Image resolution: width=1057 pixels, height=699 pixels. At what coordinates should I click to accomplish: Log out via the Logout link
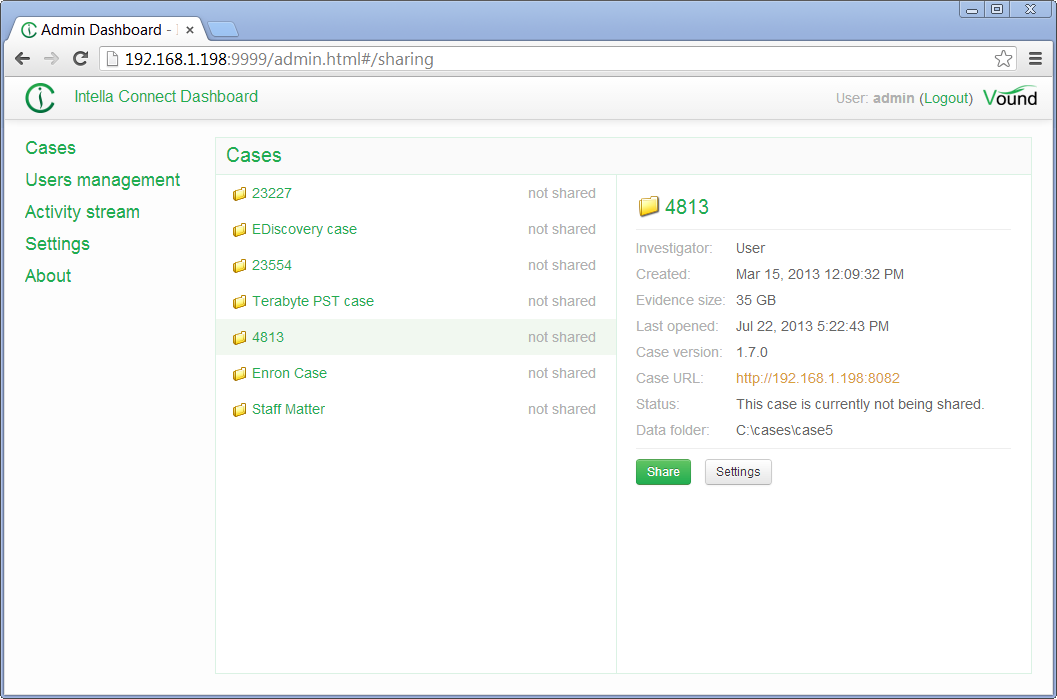click(x=945, y=98)
